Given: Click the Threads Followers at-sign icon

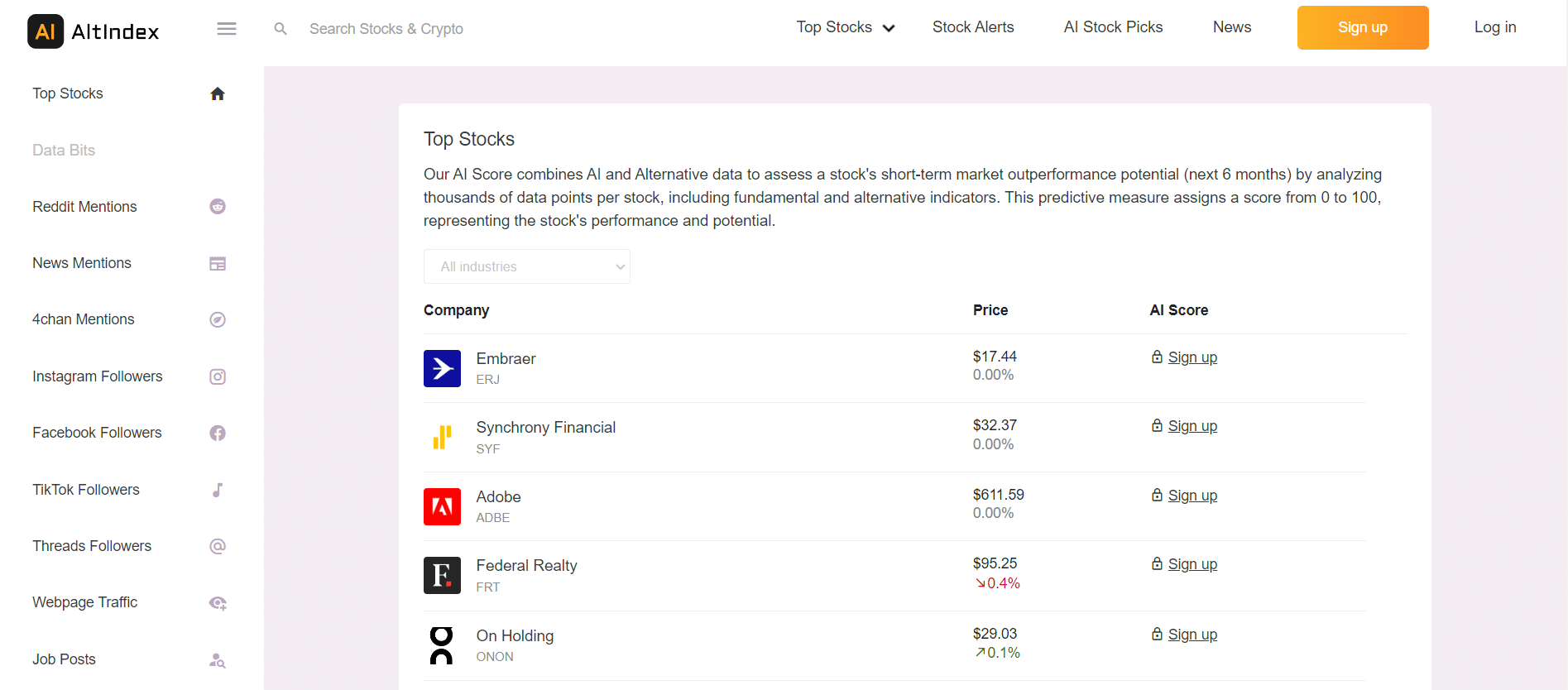Looking at the screenshot, I should click(218, 547).
